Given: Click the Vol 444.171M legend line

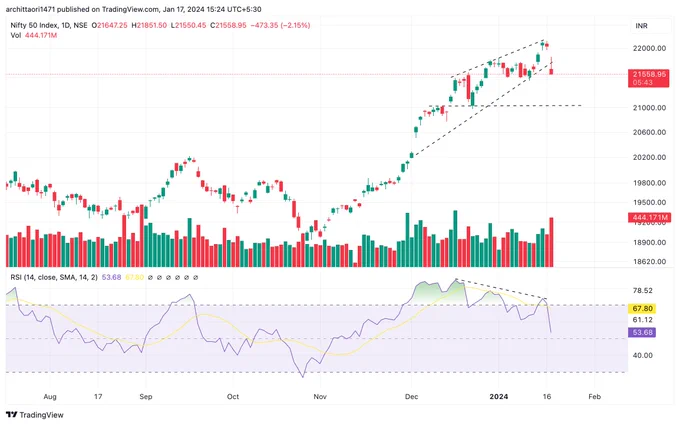Looking at the screenshot, I should [34, 35].
